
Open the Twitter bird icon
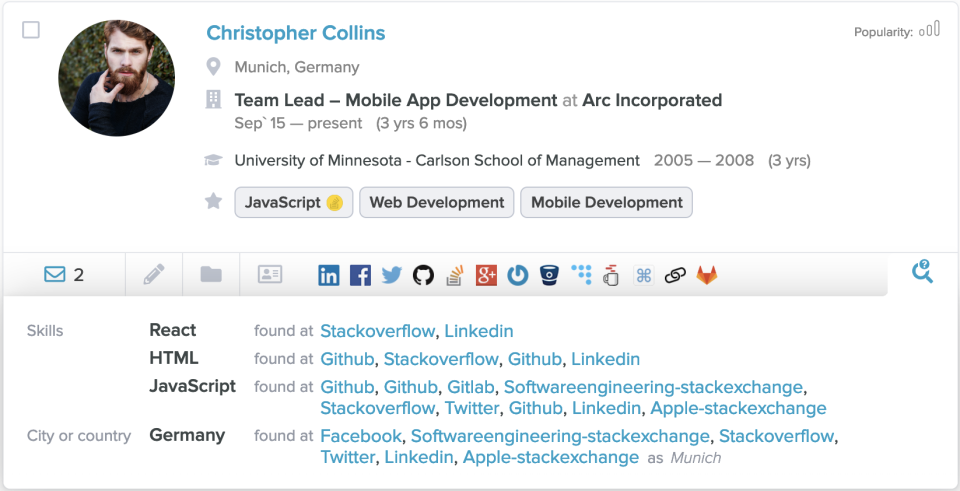[x=391, y=275]
